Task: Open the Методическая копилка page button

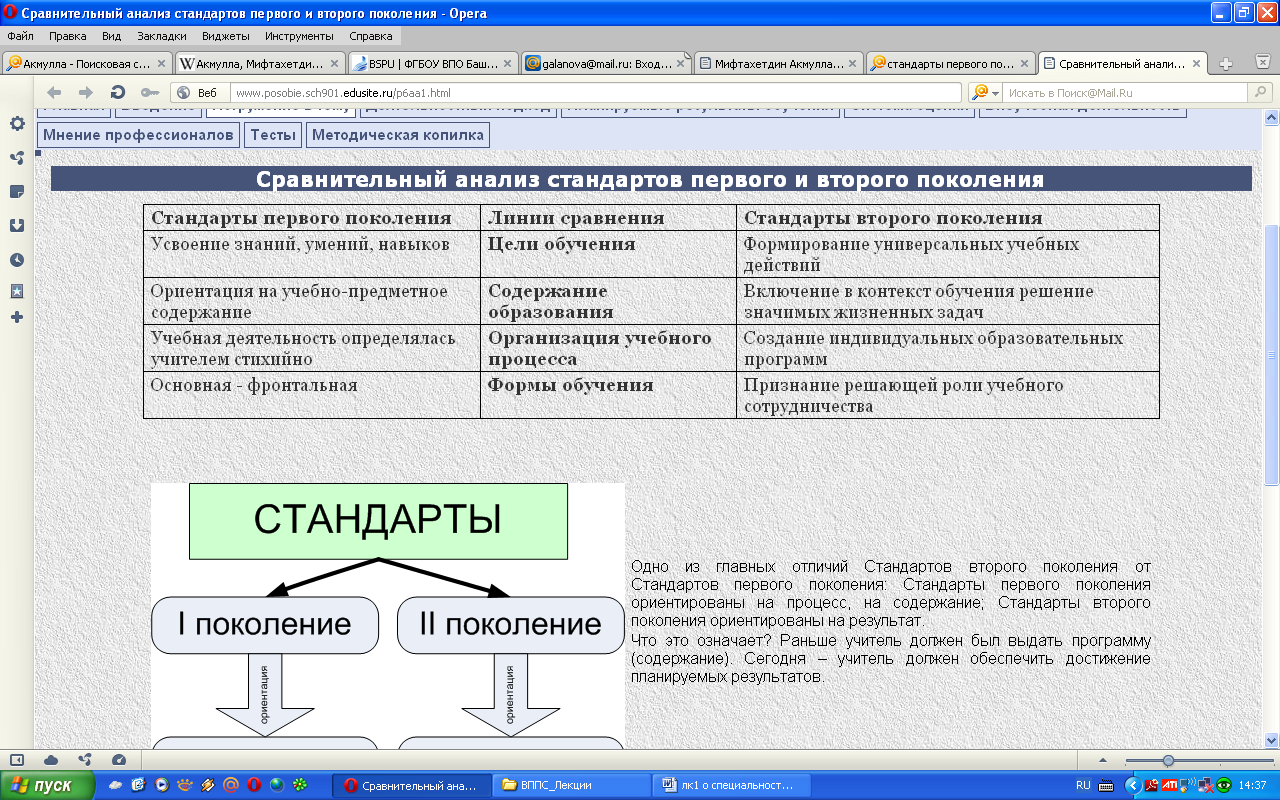Action: coord(397,134)
